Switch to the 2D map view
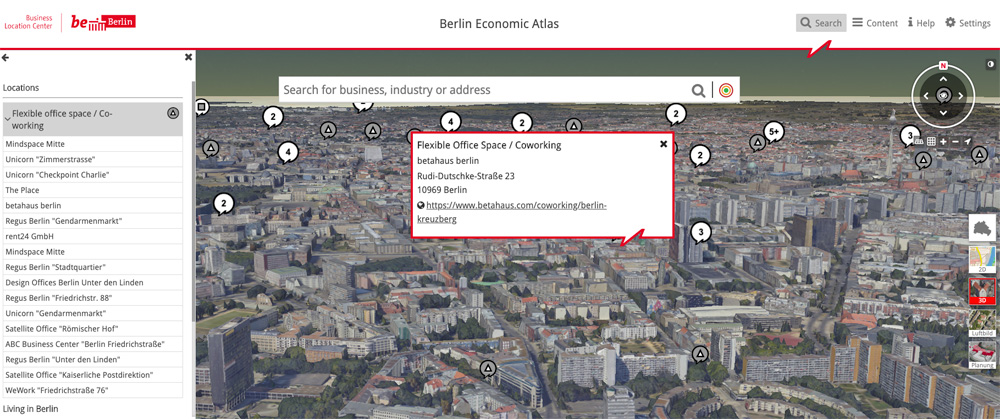 coord(982,260)
